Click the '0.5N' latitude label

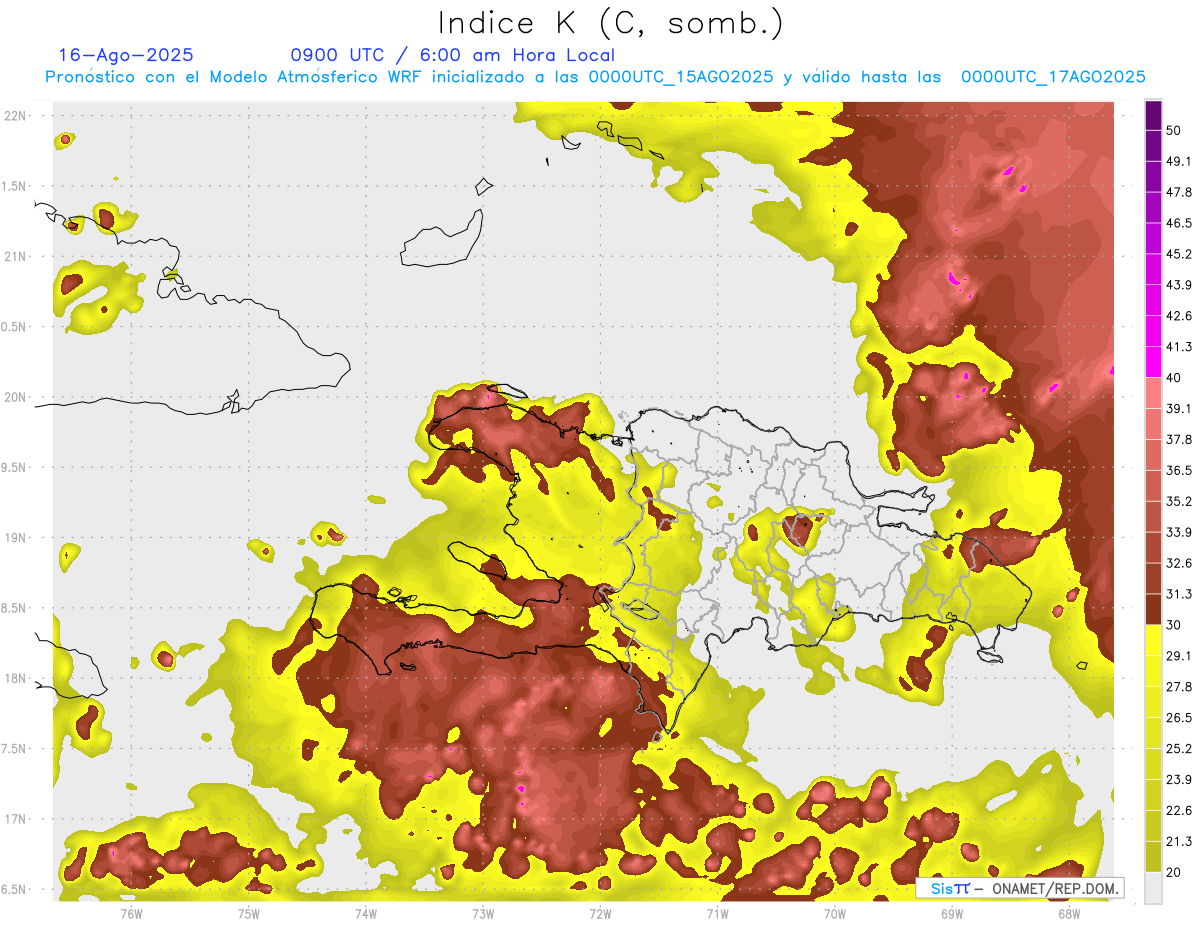click(x=15, y=327)
